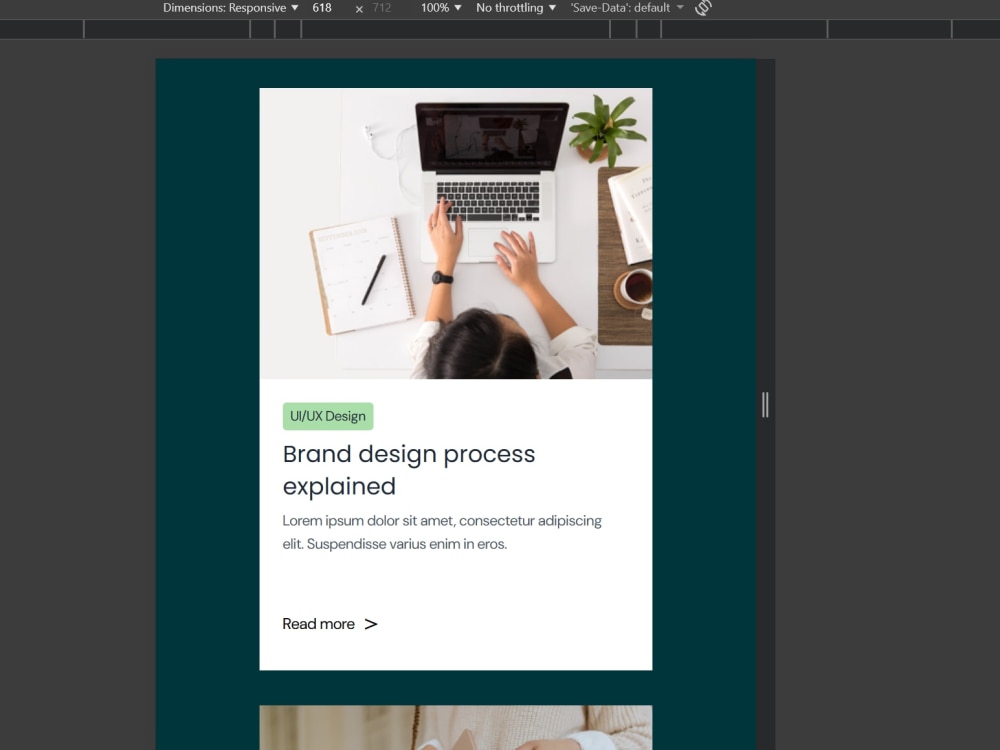Click the second card's image at bottom
Viewport: 1000px width, 750px height.
tap(456, 728)
